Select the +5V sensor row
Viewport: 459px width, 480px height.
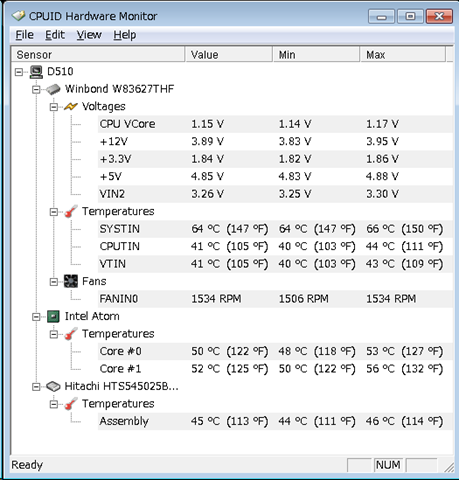click(275, 176)
